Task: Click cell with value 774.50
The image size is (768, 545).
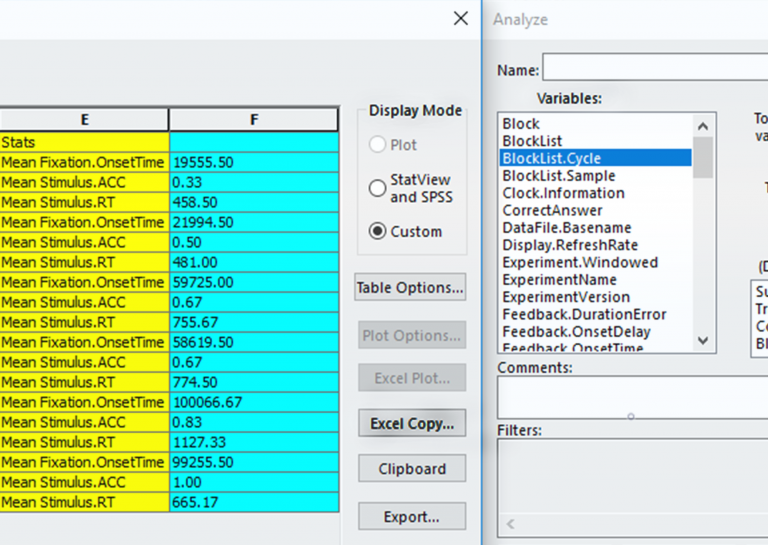Action: (x=254, y=382)
